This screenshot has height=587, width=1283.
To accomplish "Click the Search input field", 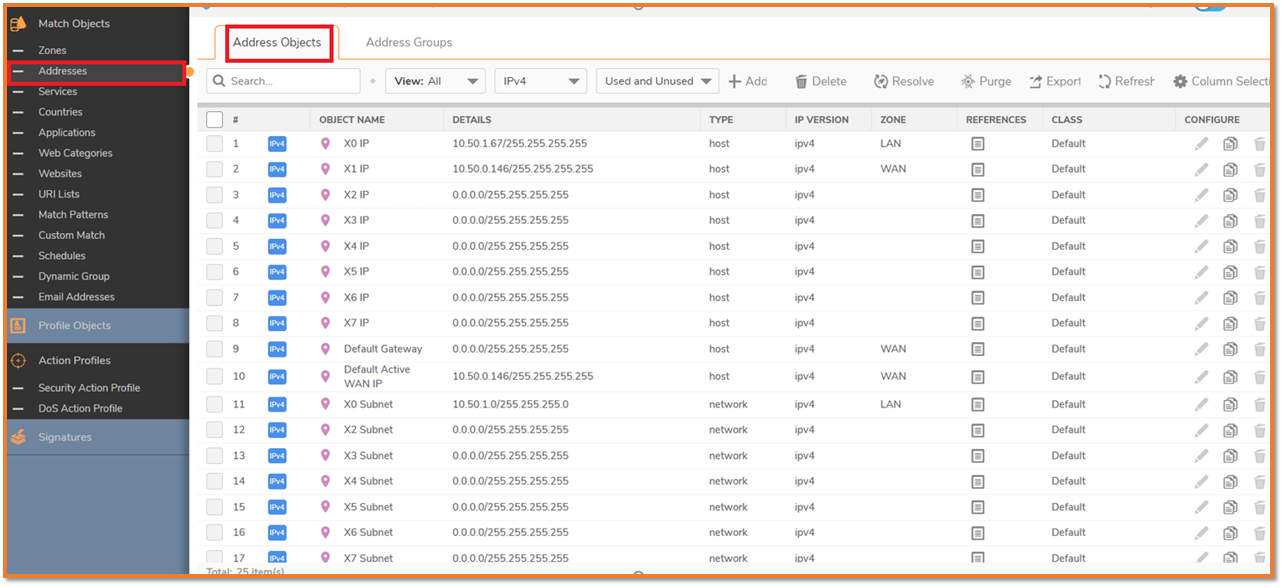I will coord(290,82).
